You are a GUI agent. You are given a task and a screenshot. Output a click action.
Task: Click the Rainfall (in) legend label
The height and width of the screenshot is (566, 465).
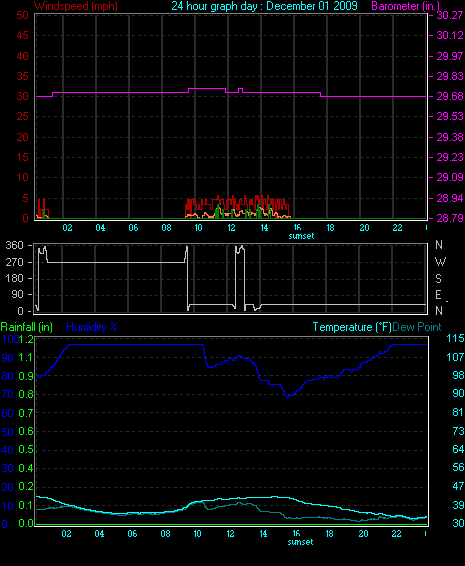[27, 327]
